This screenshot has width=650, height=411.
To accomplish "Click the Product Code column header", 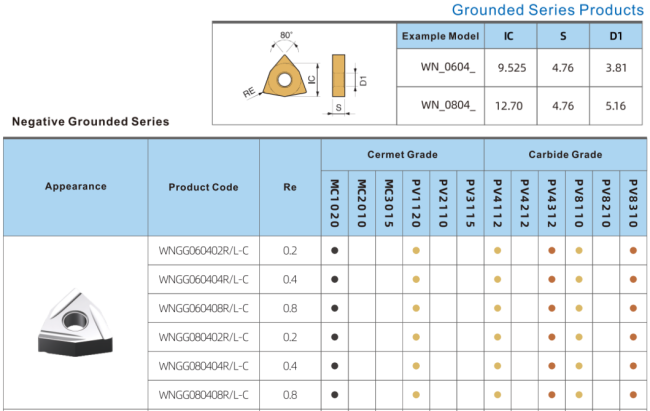I will [204, 187].
